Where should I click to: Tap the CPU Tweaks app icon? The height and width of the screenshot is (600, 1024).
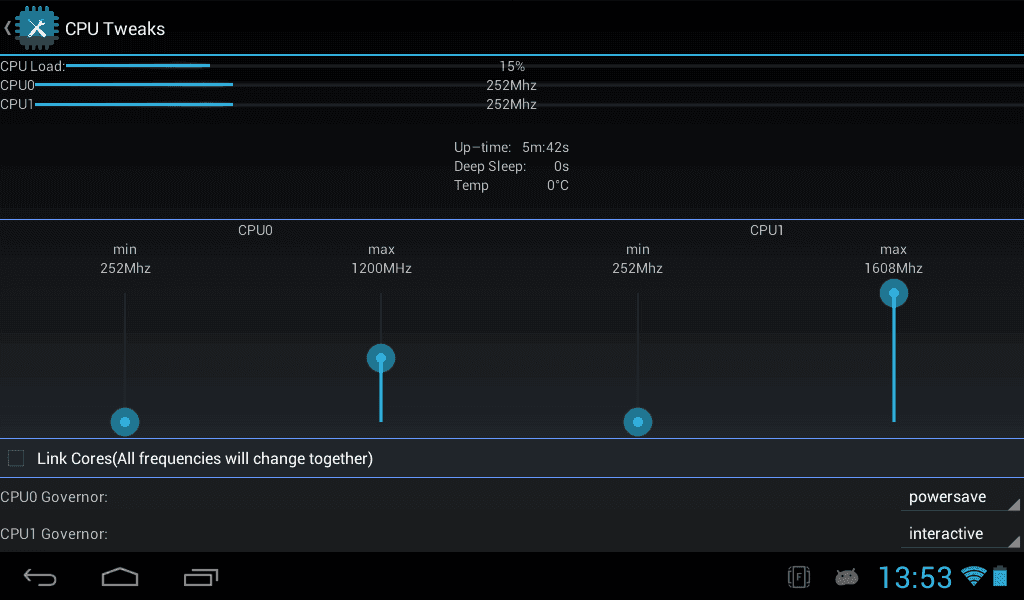pyautogui.click(x=37, y=28)
